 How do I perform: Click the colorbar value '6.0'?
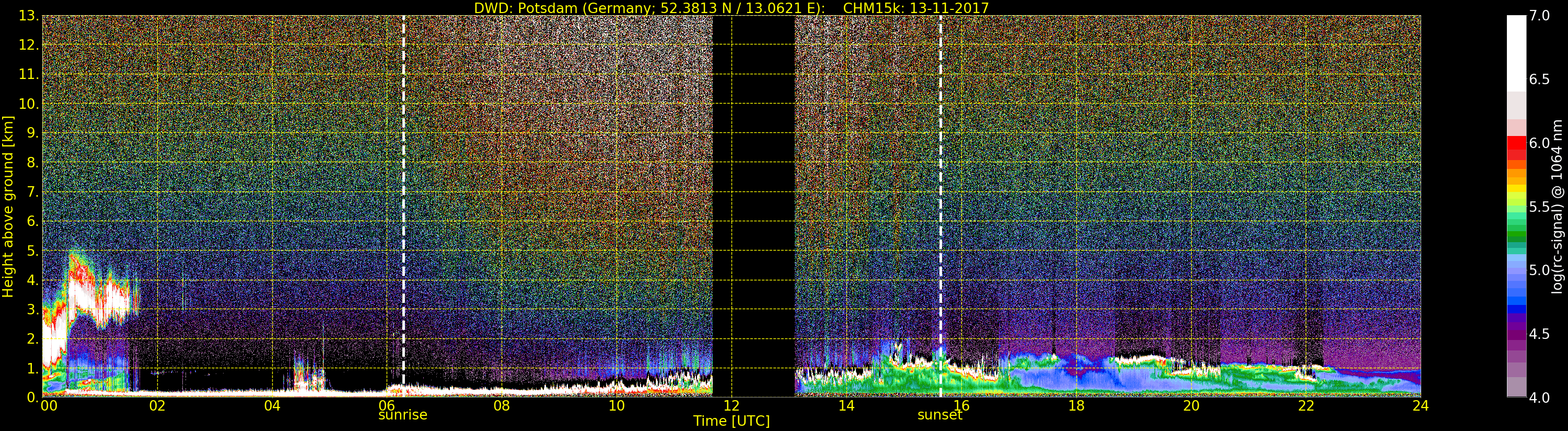click(x=1539, y=143)
